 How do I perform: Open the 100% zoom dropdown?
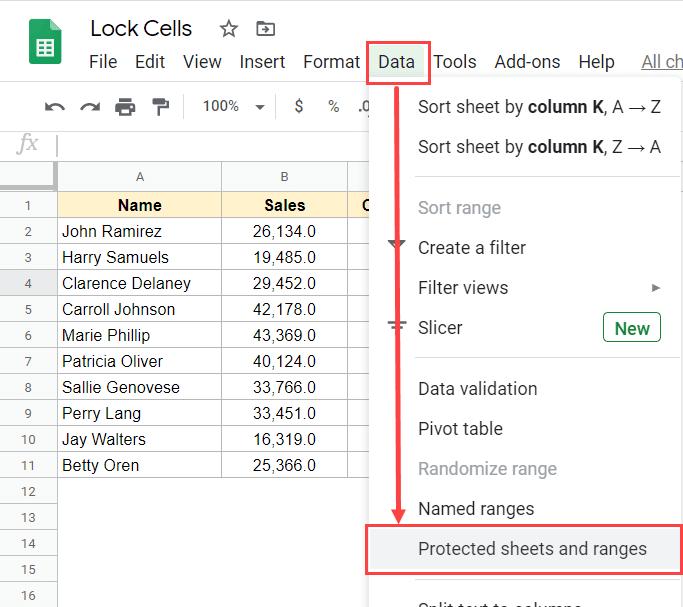(233, 106)
